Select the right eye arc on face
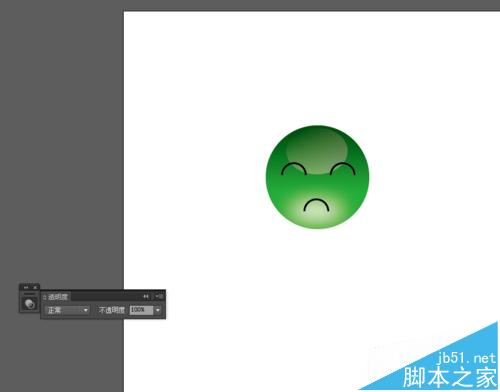Viewport: 500px width, 392px height. coord(343,168)
